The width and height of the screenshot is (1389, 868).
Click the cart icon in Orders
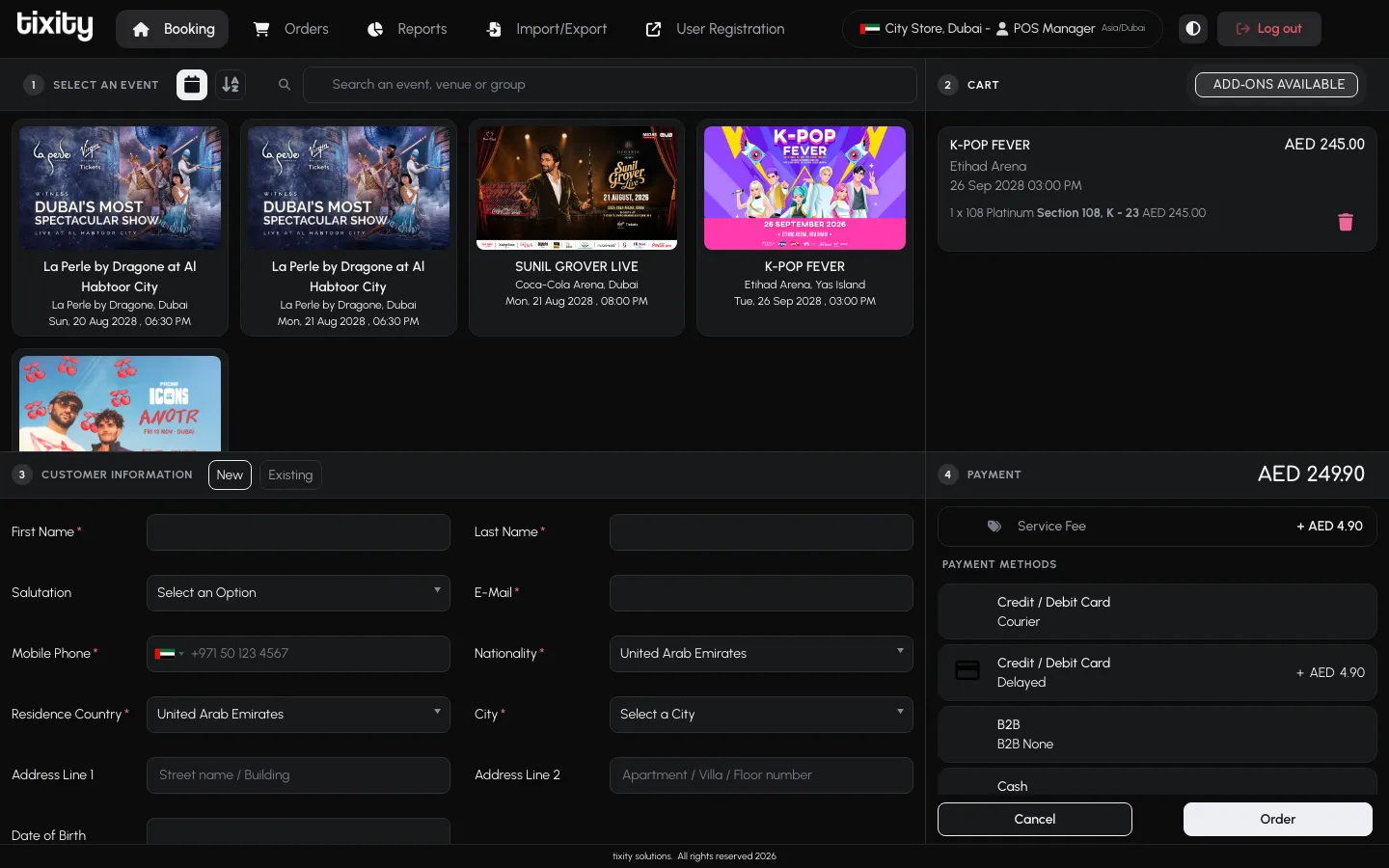(x=261, y=29)
